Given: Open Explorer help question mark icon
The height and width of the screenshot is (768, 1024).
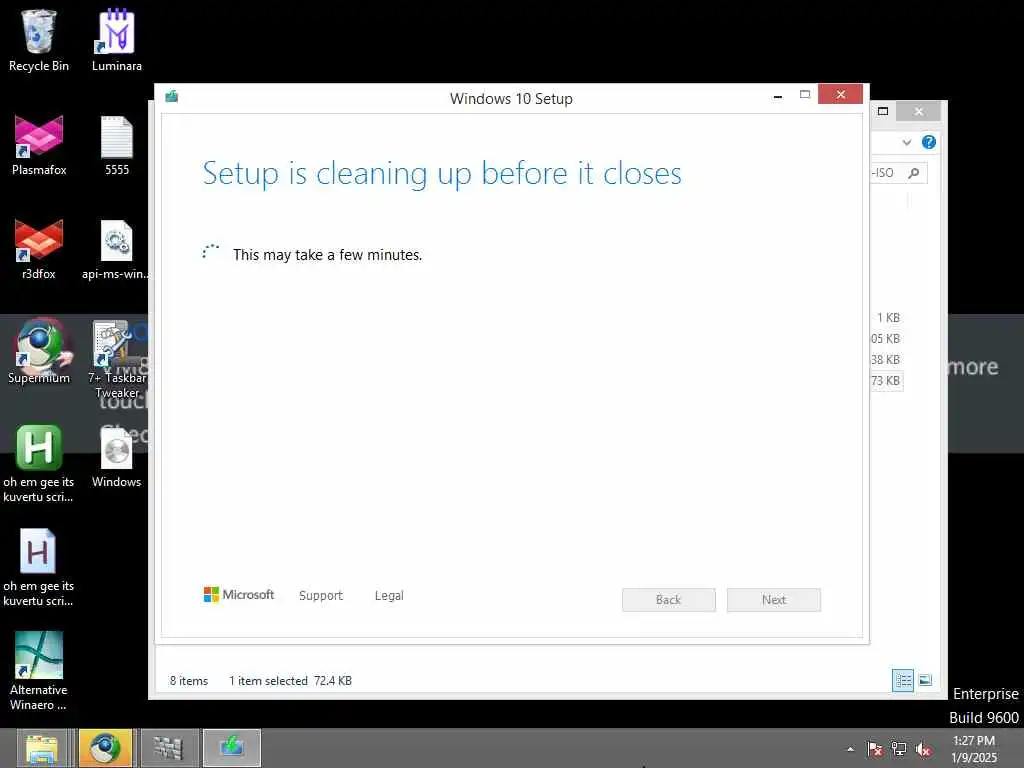Looking at the screenshot, I should click(929, 142).
